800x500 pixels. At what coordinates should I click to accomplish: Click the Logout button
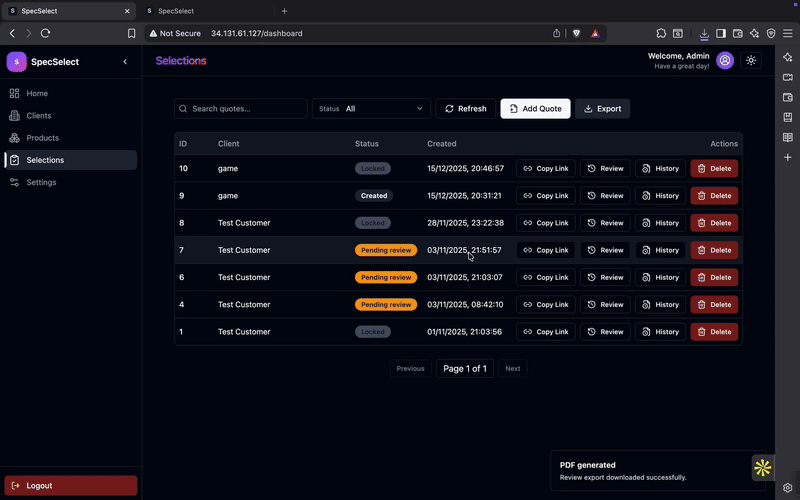pos(71,486)
